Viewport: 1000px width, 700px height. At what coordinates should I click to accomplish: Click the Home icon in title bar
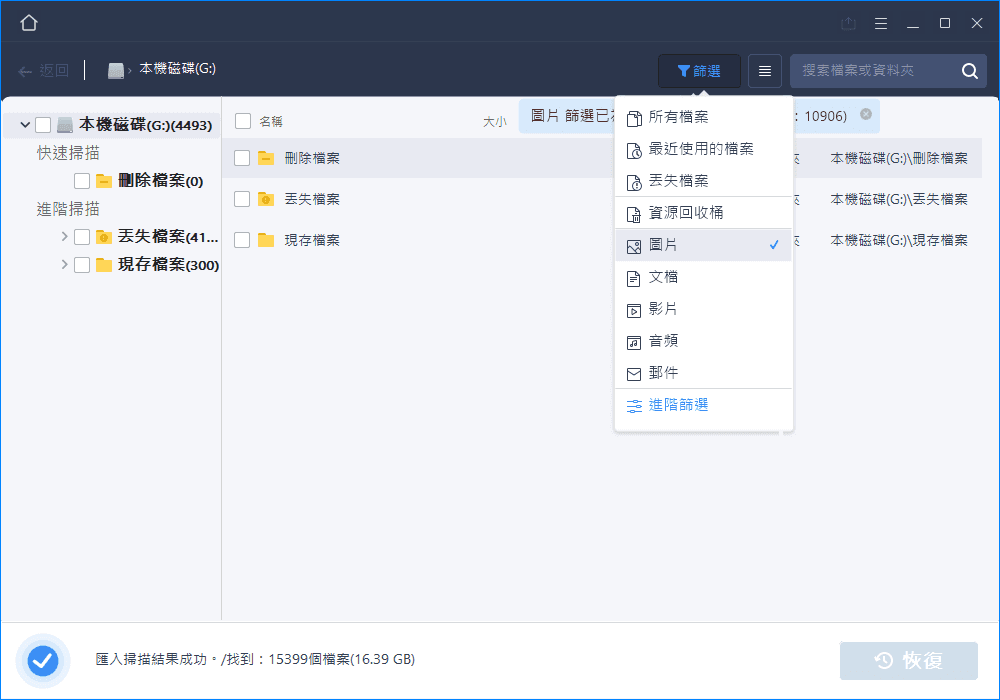(x=29, y=23)
